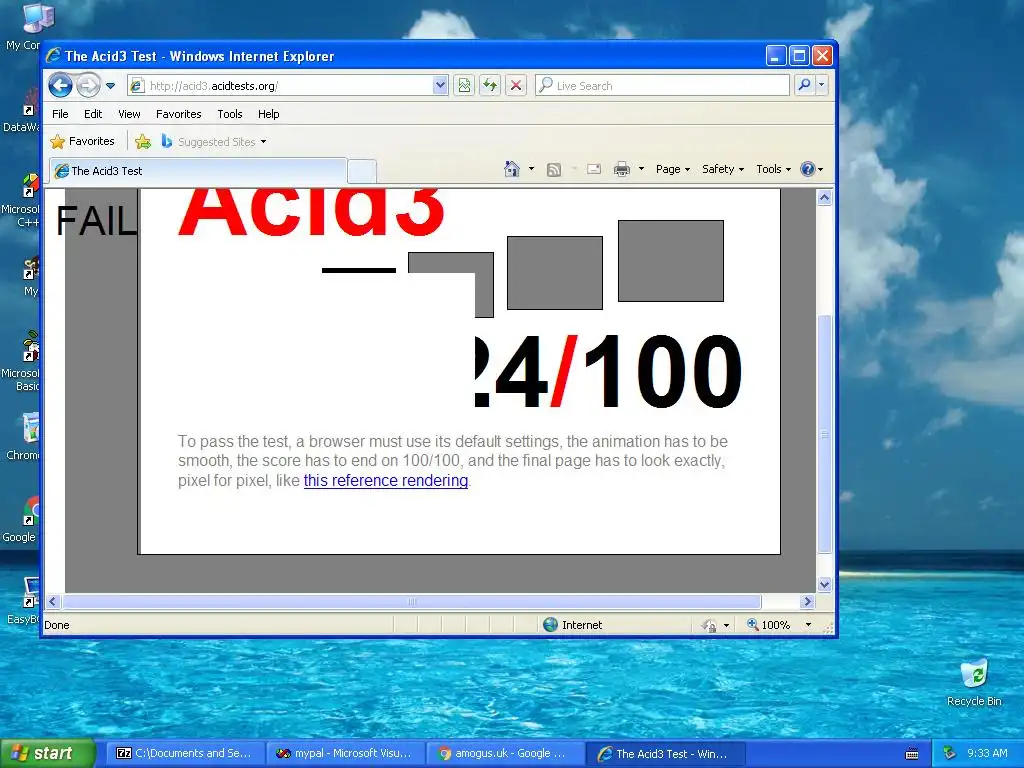Click the Print icon
Image resolution: width=1024 pixels, height=768 pixels.
(x=622, y=169)
